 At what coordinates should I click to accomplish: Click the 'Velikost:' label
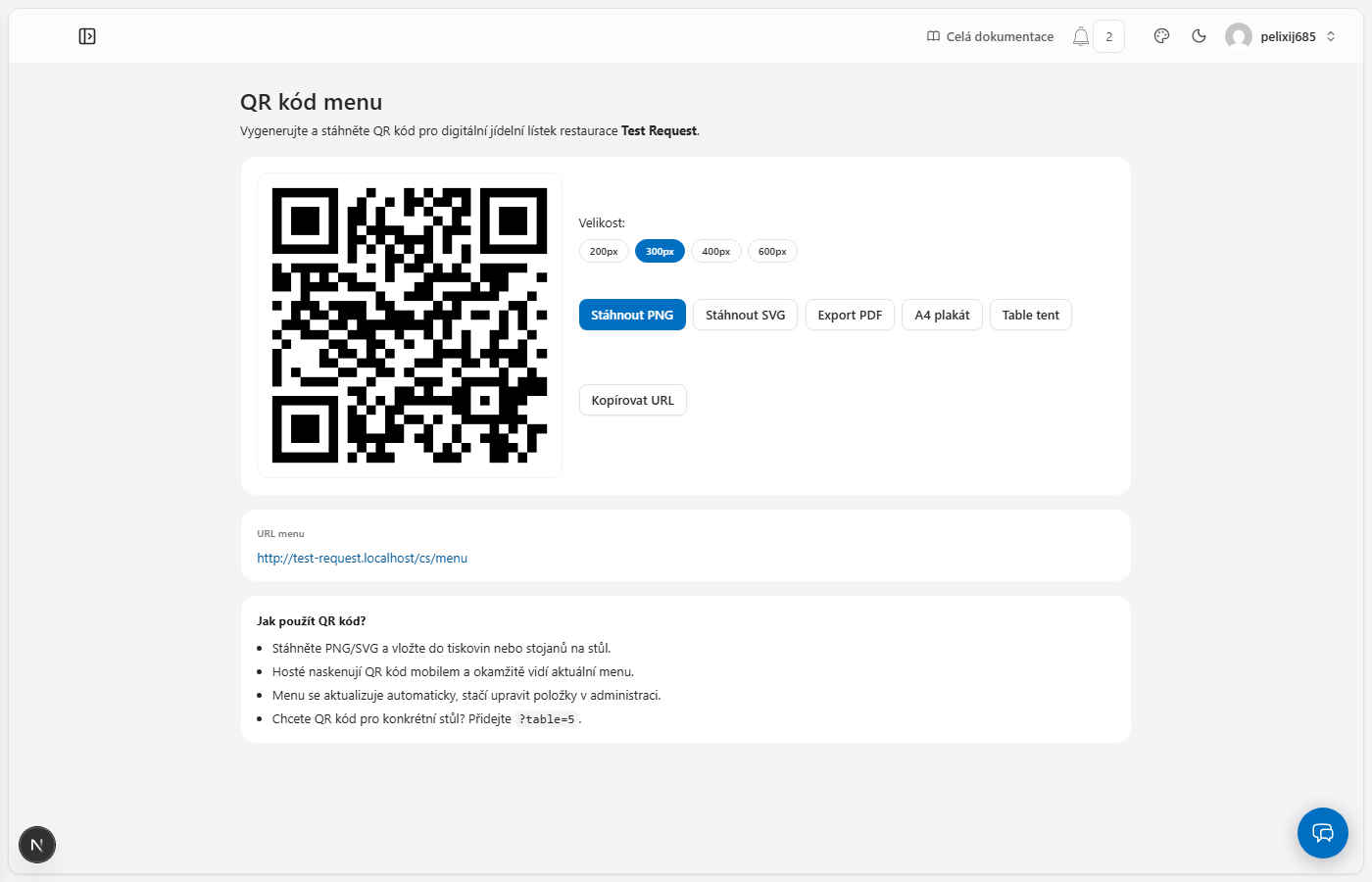(602, 223)
